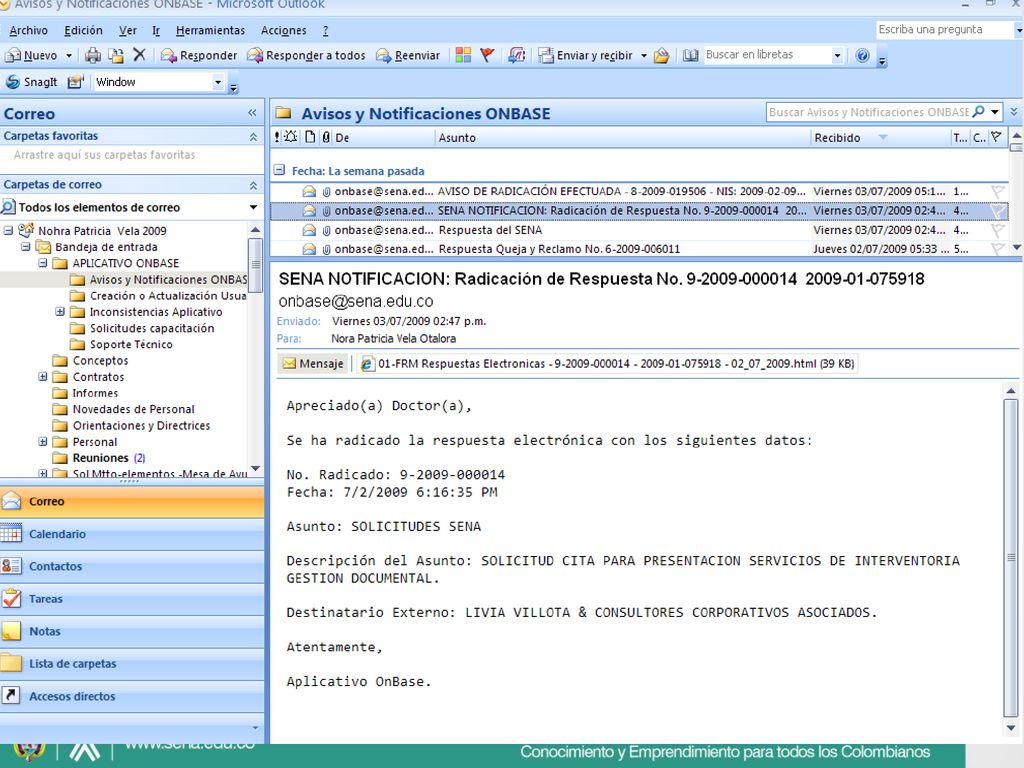
Task: Flag the Respuesta Queja y Reclamo message
Action: (x=997, y=249)
